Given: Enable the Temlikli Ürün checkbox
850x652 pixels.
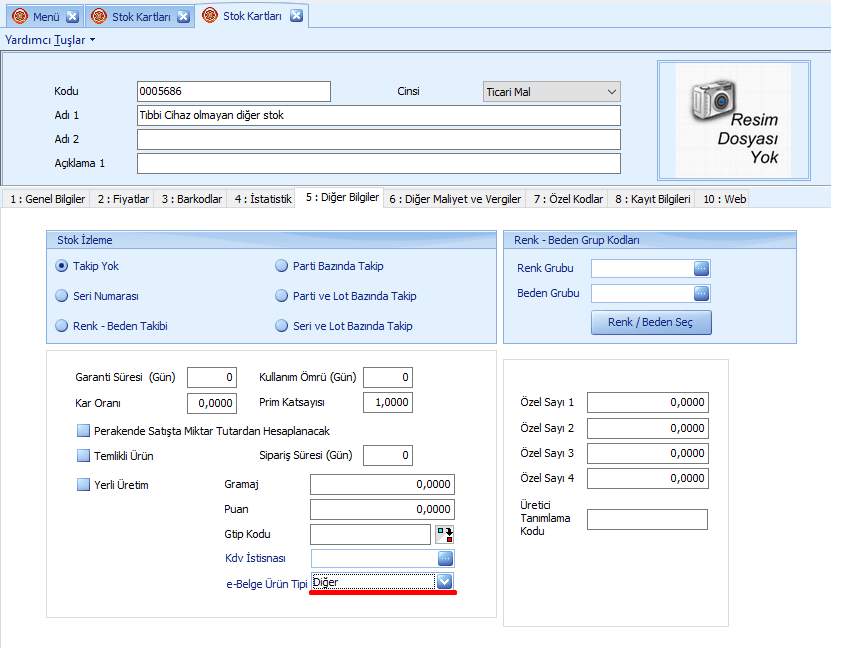Looking at the screenshot, I should 84,456.
